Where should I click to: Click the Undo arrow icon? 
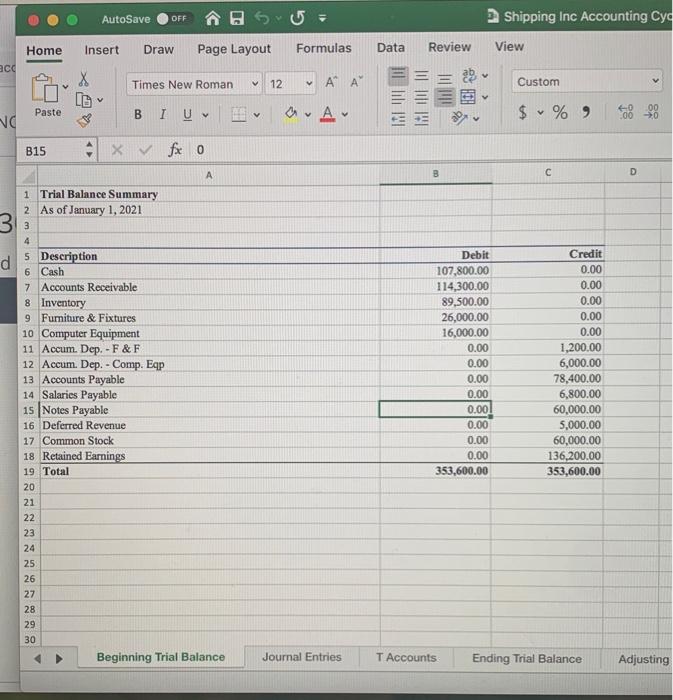click(x=262, y=18)
